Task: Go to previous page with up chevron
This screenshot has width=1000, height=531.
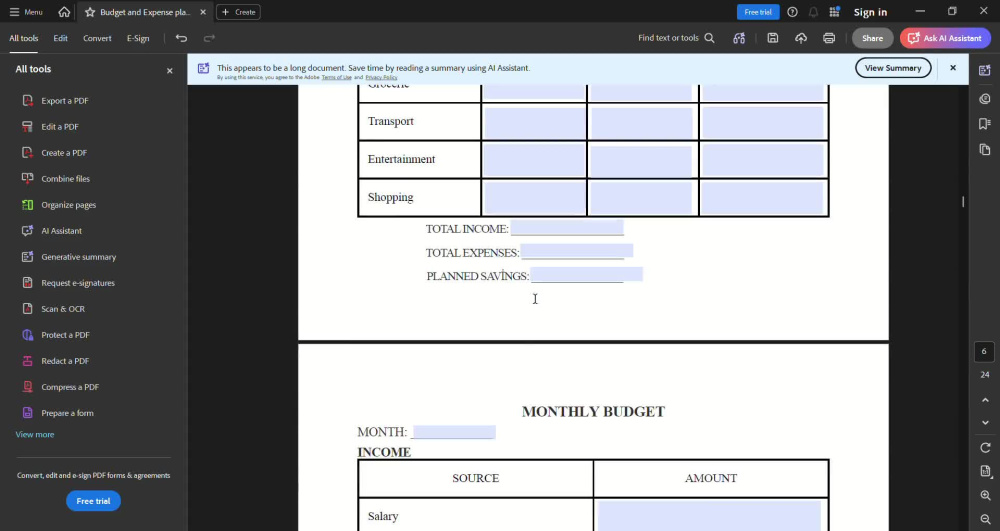Action: click(x=985, y=400)
